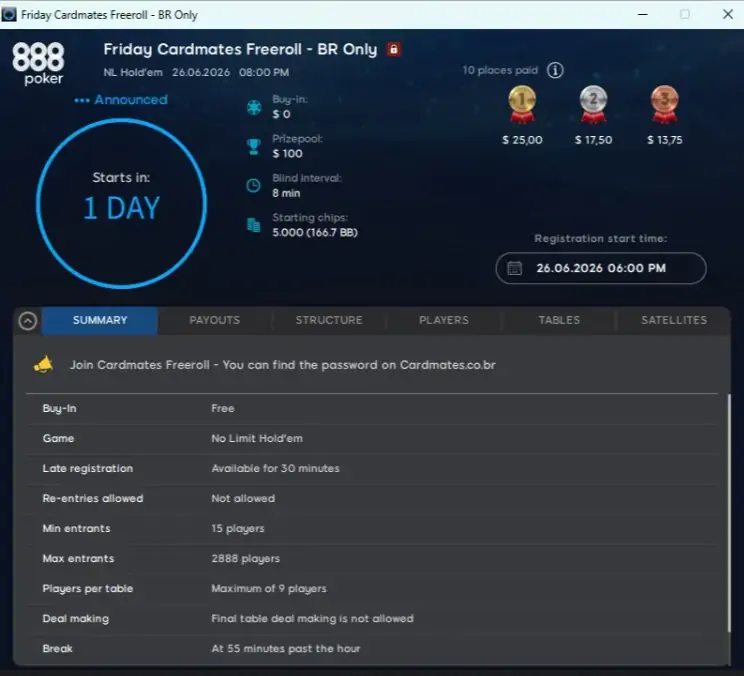This screenshot has height=676, width=744.
Task: Click the Blind interval clock icon
Action: (253, 185)
